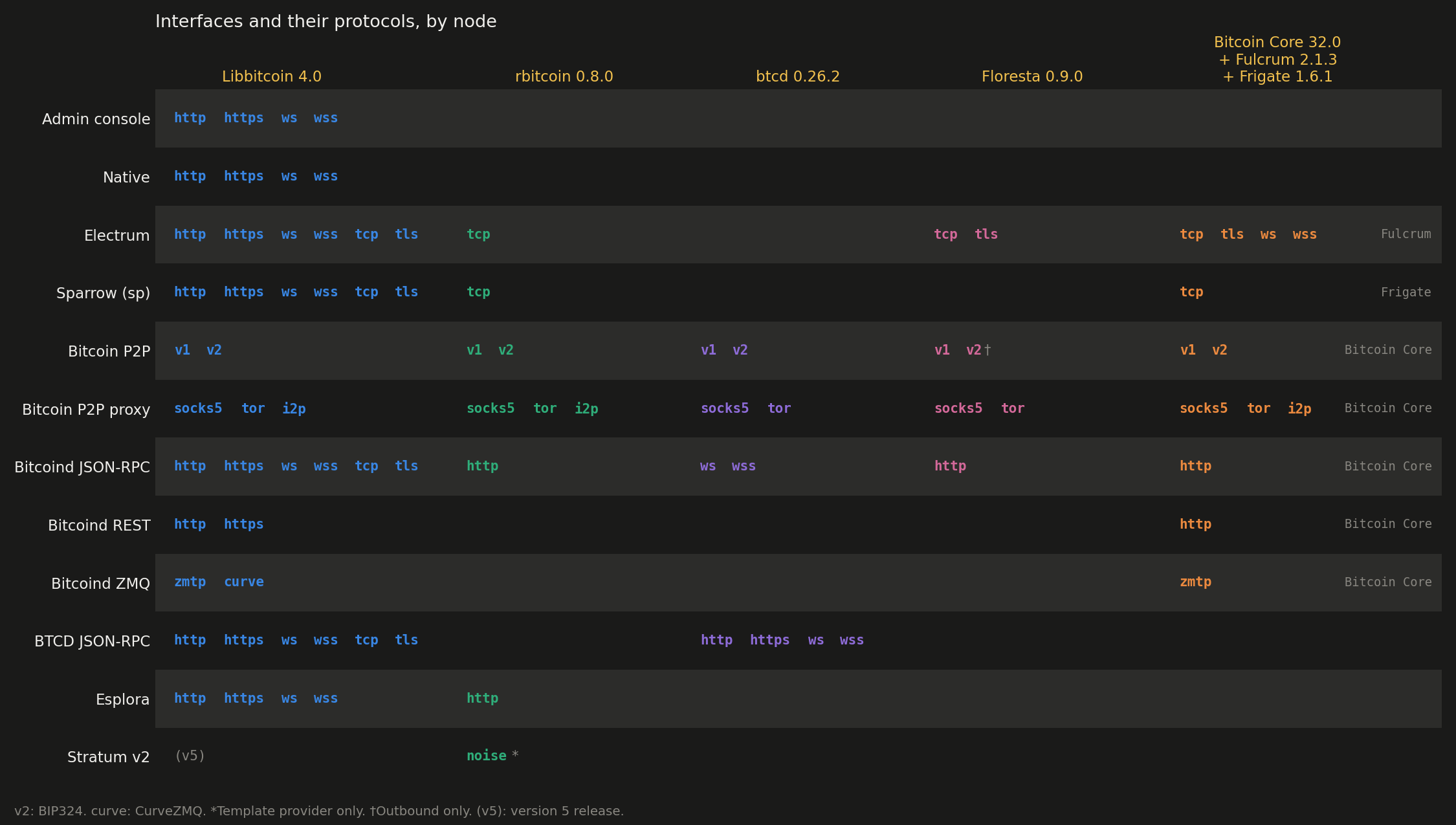Viewport: 1456px width, 825px height.
Task: Click Floresta's pink 'http' in JSON-RPC row
Action: tap(950, 466)
